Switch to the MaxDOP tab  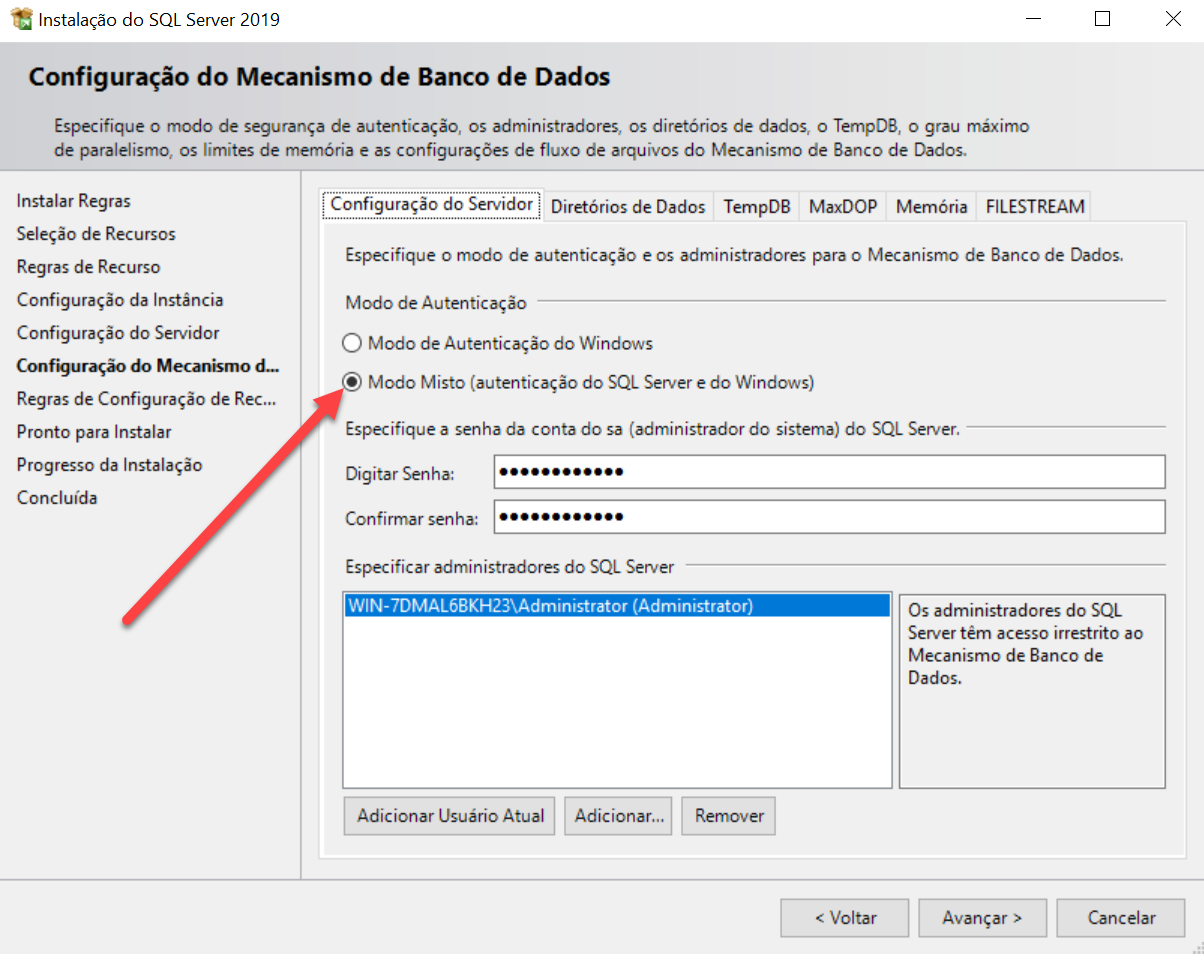point(842,207)
